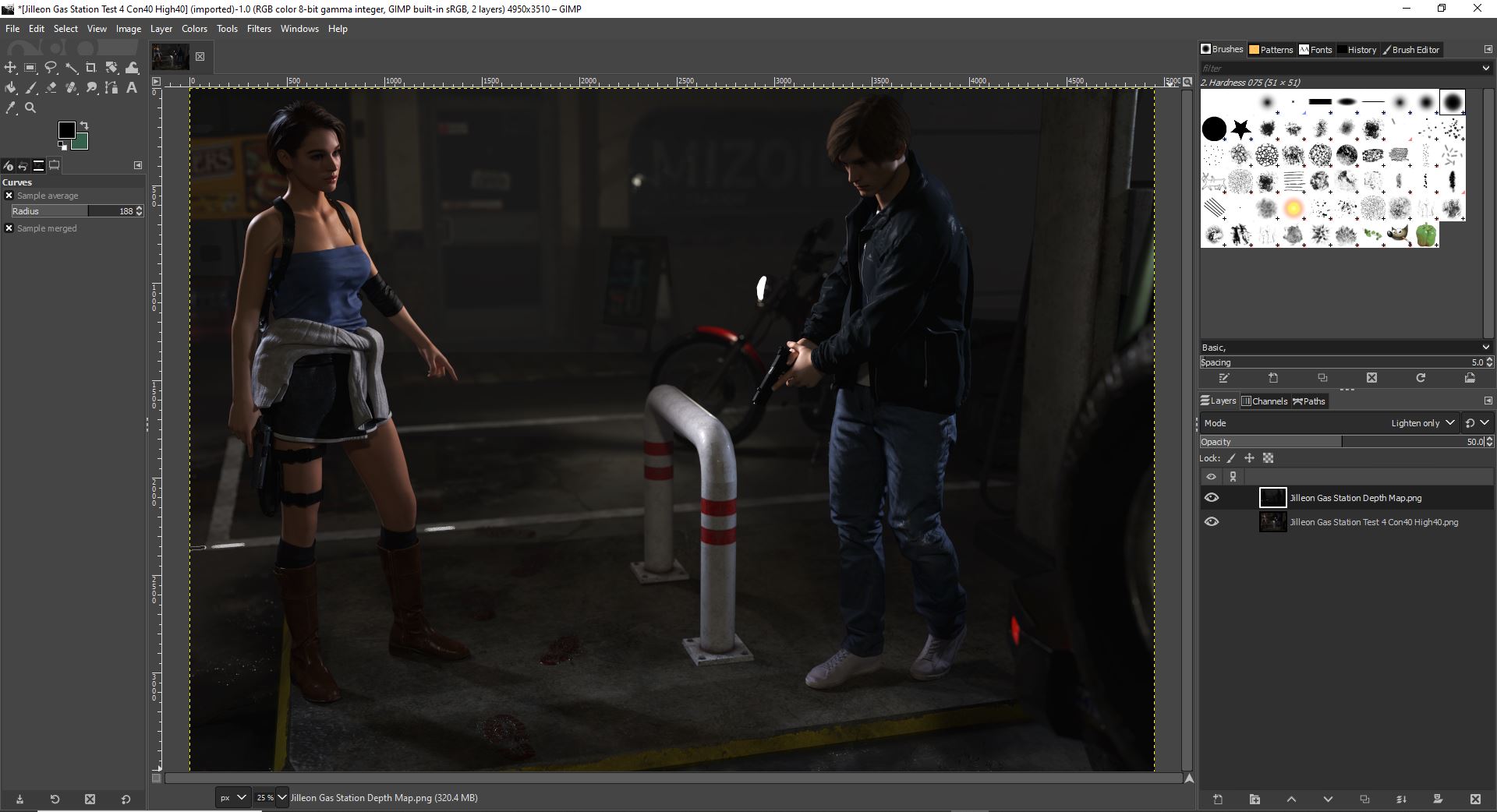Select the Smudge tool
The image size is (1497, 812).
pos(91,88)
